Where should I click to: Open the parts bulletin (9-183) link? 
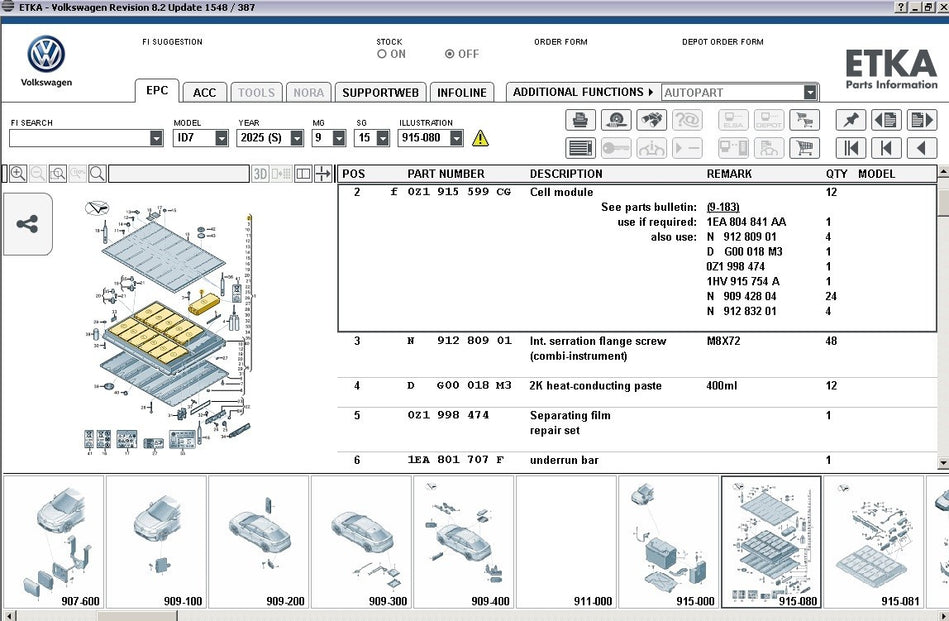point(725,207)
